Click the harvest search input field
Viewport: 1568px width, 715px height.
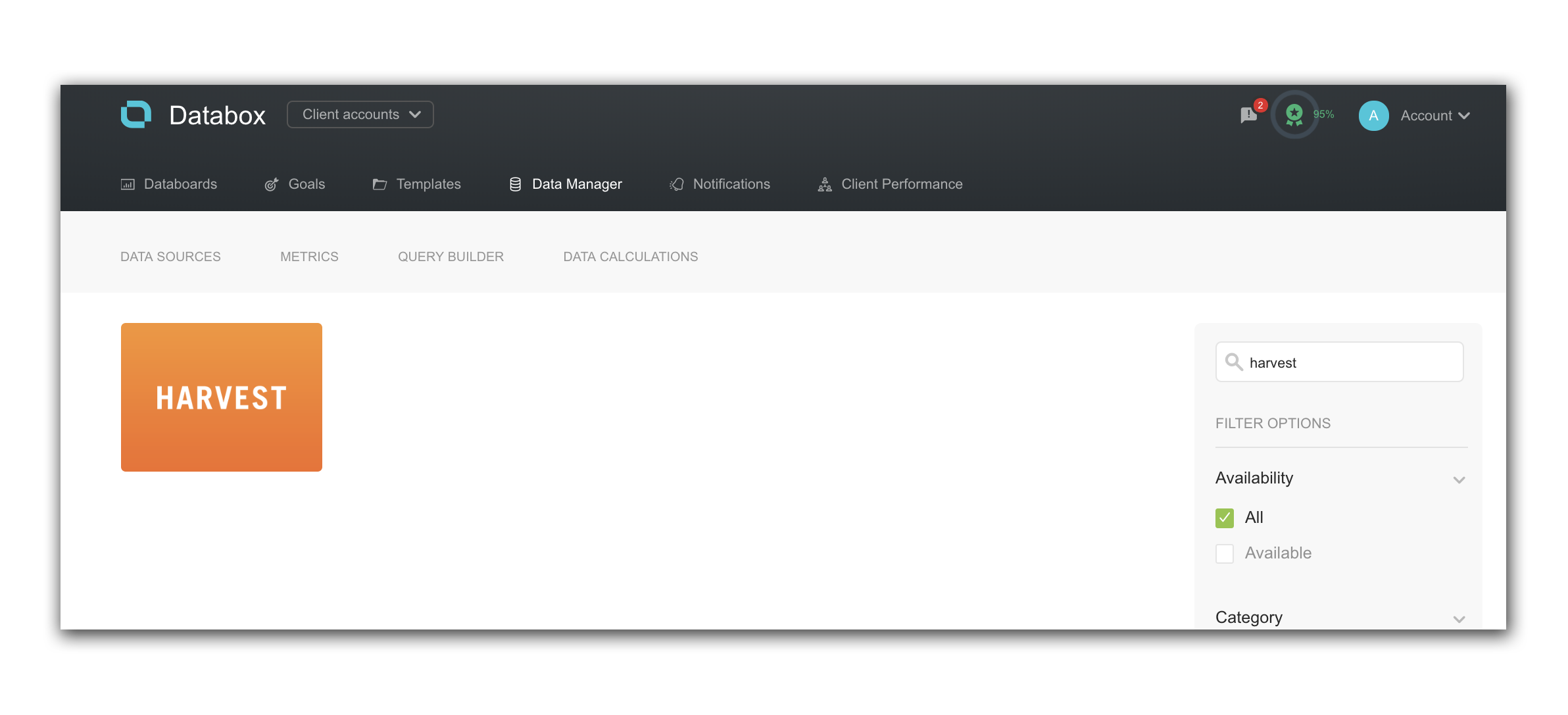[1348, 362]
